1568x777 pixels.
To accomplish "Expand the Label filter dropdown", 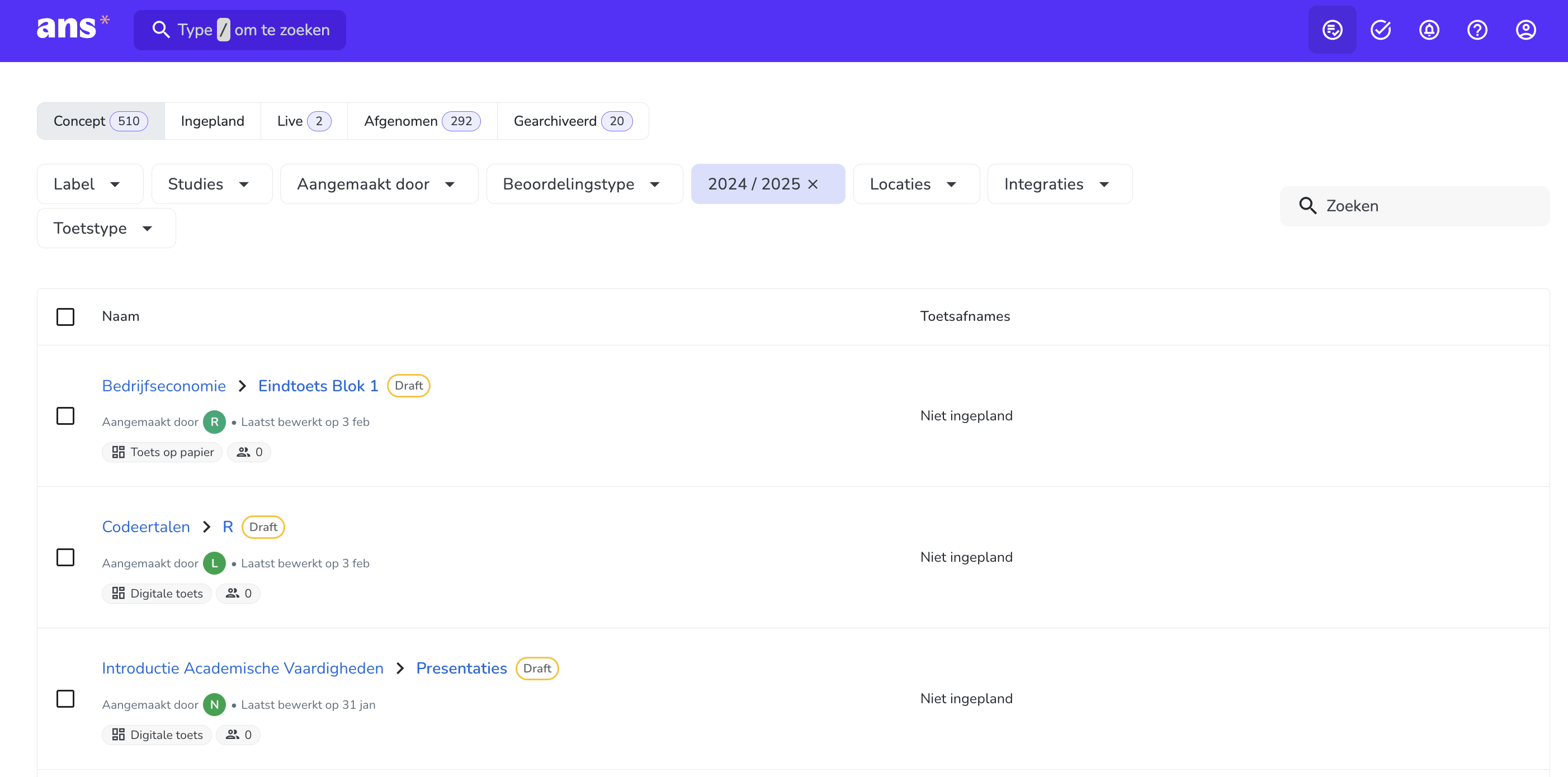I will (x=90, y=184).
